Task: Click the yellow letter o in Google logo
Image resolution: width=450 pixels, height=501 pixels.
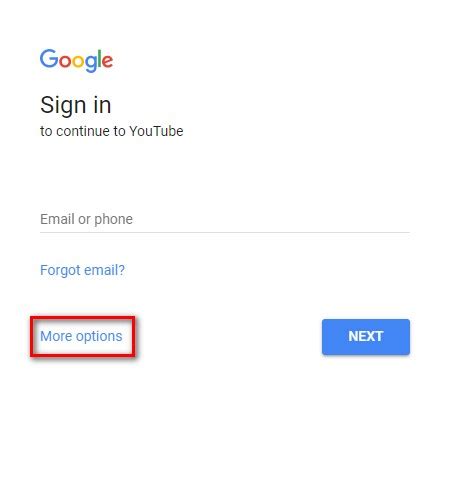Action: (x=78, y=61)
